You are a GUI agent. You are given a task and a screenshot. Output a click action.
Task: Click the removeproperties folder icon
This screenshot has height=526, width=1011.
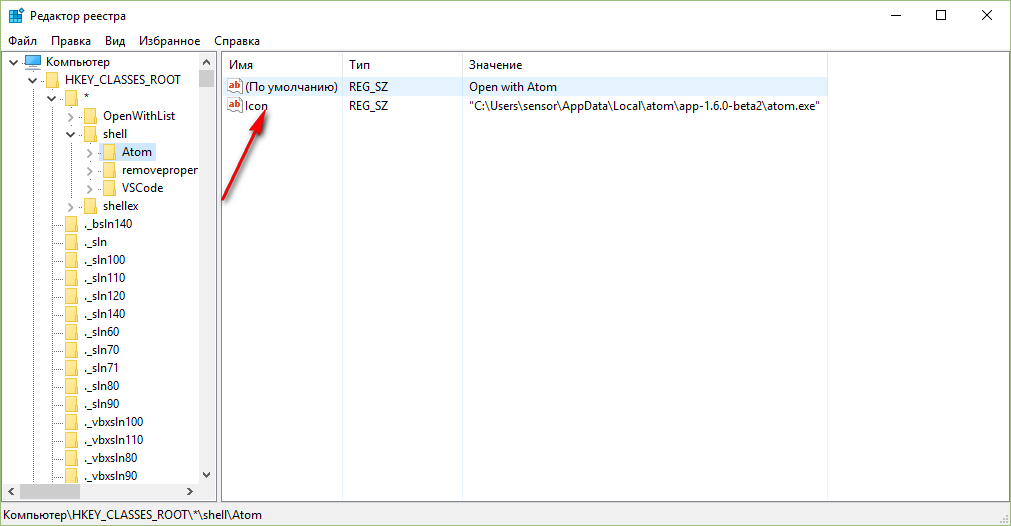coord(110,170)
